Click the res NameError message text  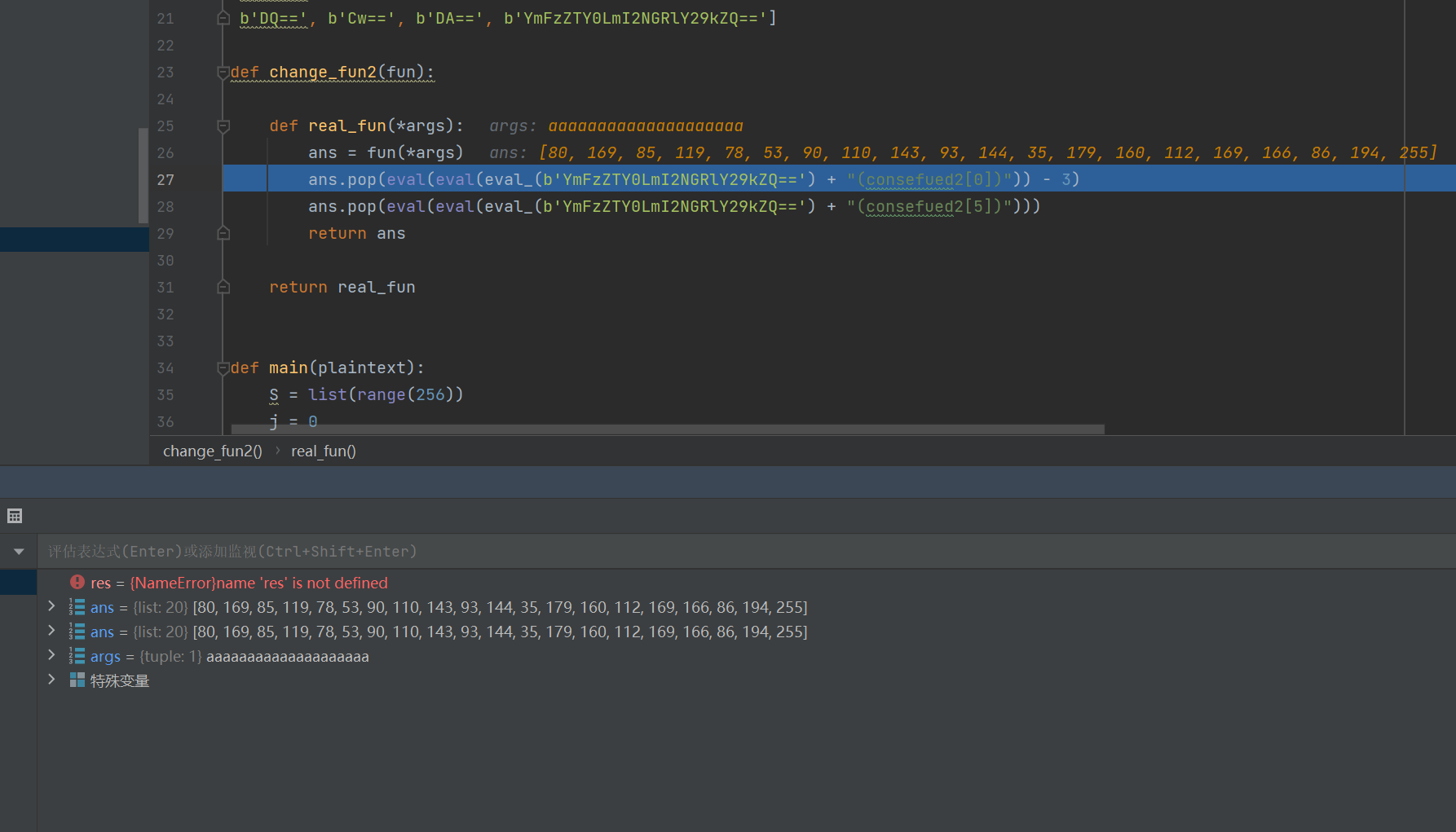pyautogui.click(x=258, y=583)
